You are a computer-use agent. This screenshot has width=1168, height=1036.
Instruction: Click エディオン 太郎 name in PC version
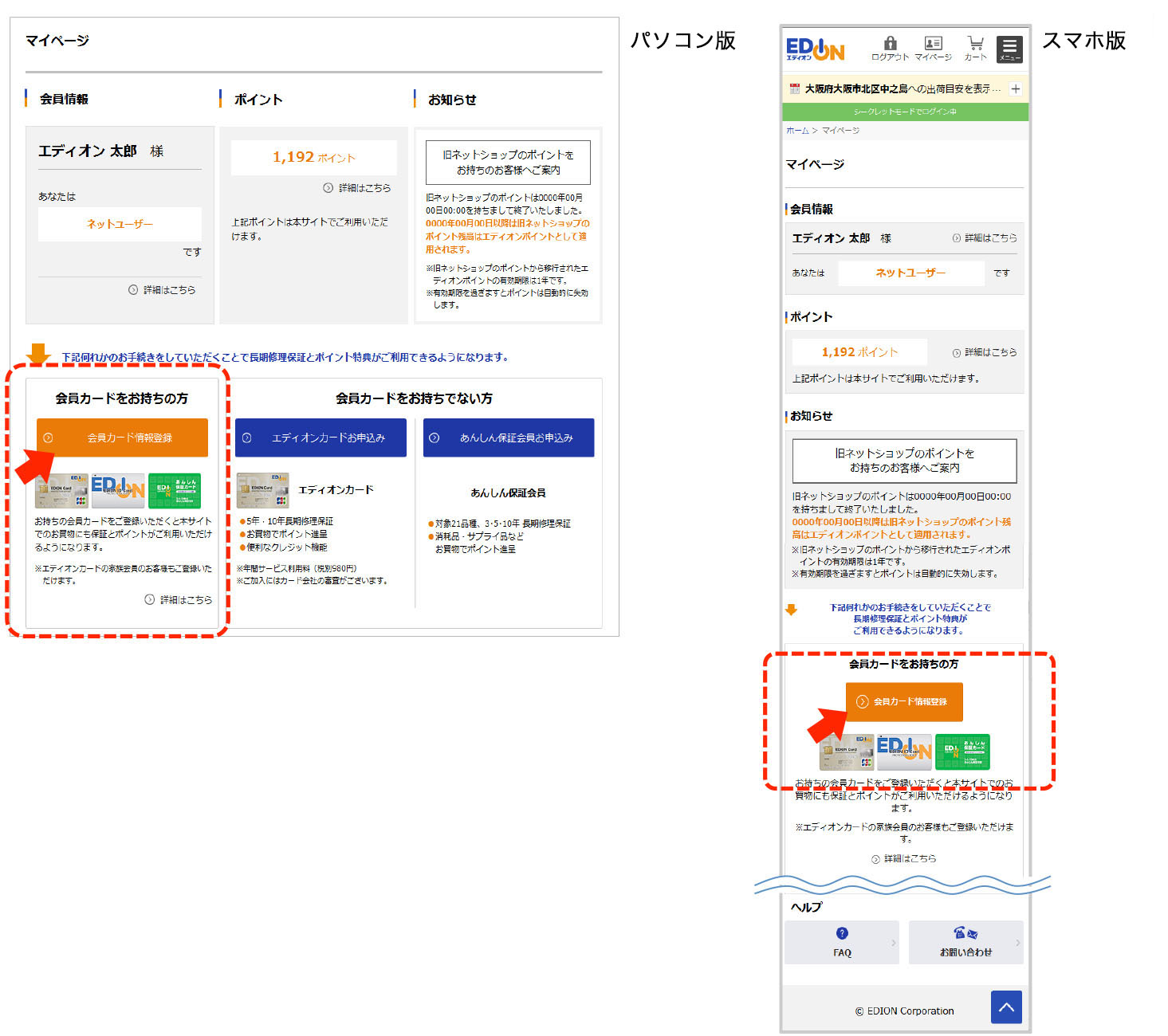pos(88,151)
